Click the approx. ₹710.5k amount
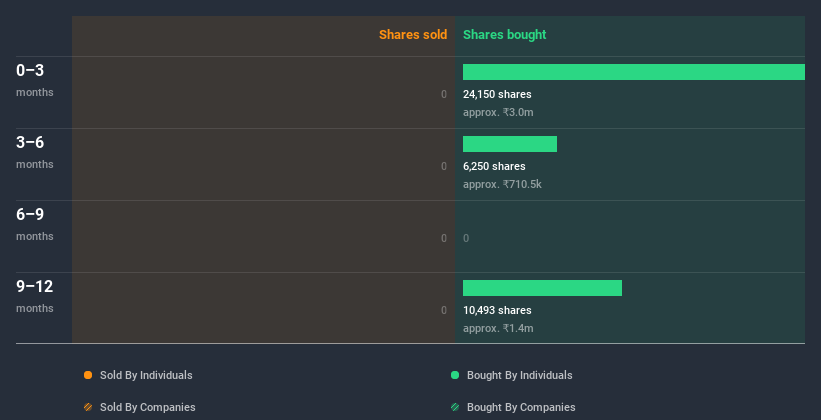Viewport: 821px width, 420px height. 502,184
